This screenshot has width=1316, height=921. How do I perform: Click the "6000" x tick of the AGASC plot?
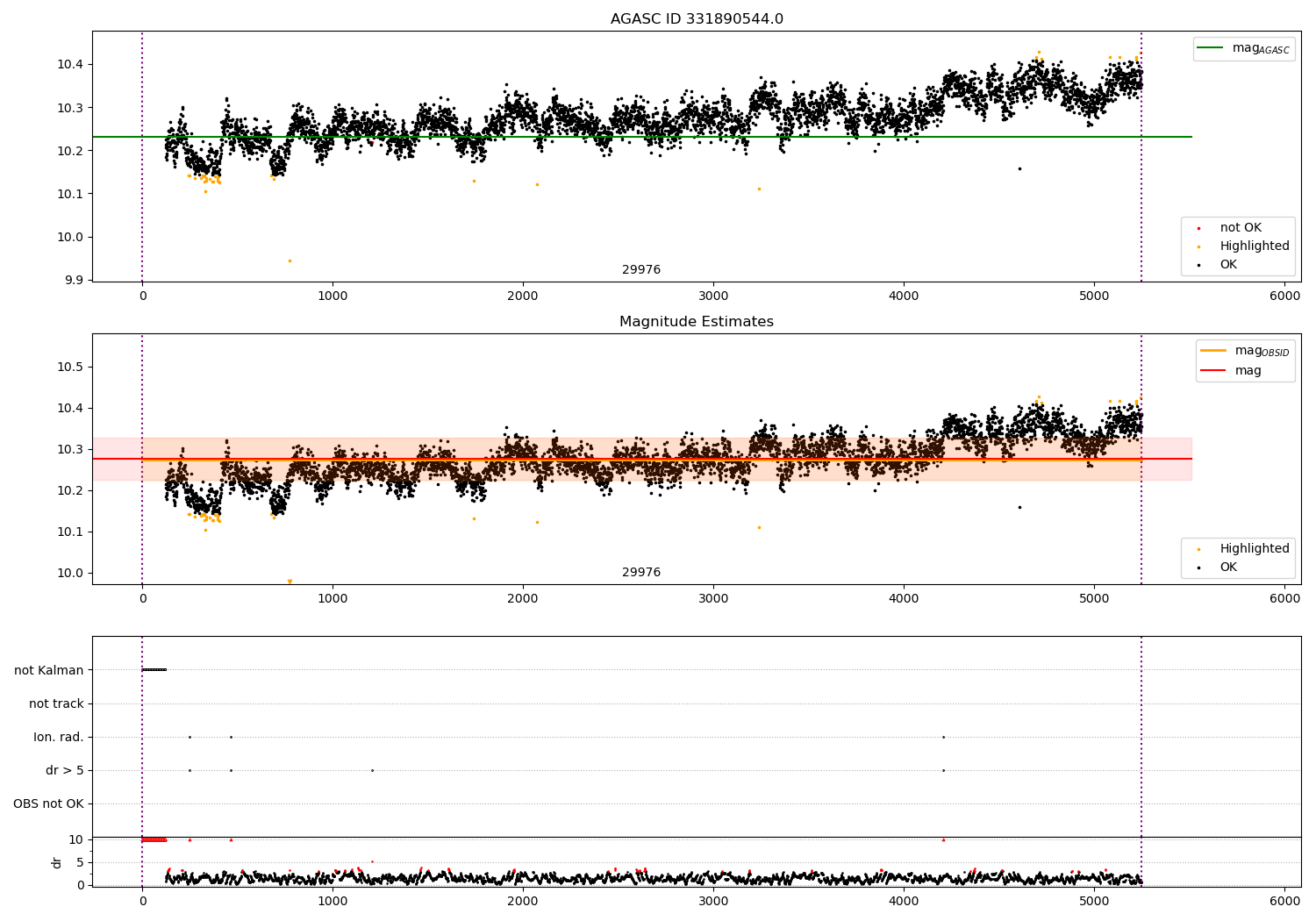(1285, 296)
